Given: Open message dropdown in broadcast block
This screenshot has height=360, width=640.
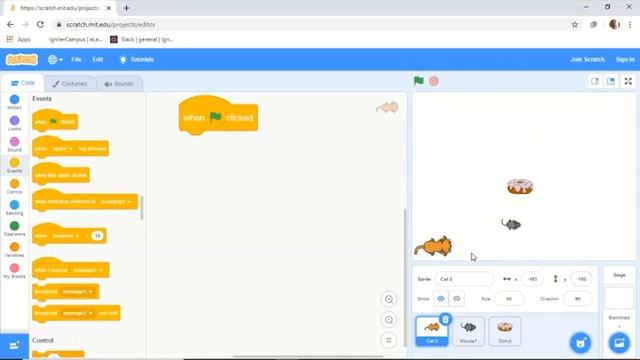Looking at the screenshot, I should pos(77,291).
